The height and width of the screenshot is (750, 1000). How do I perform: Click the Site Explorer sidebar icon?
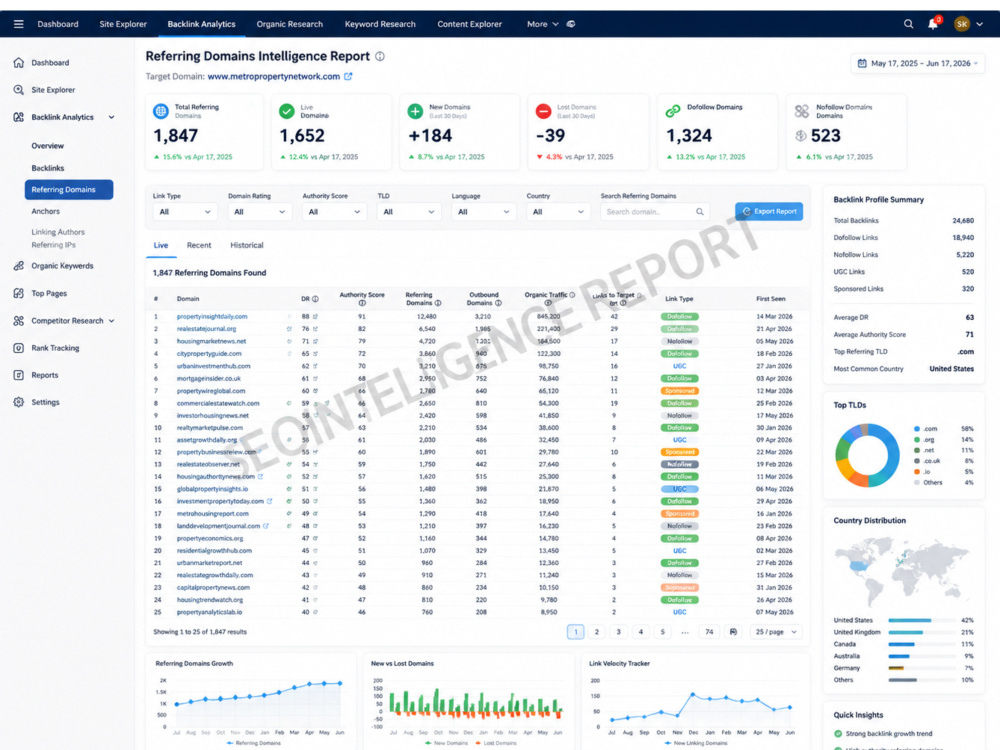pyautogui.click(x=18, y=90)
